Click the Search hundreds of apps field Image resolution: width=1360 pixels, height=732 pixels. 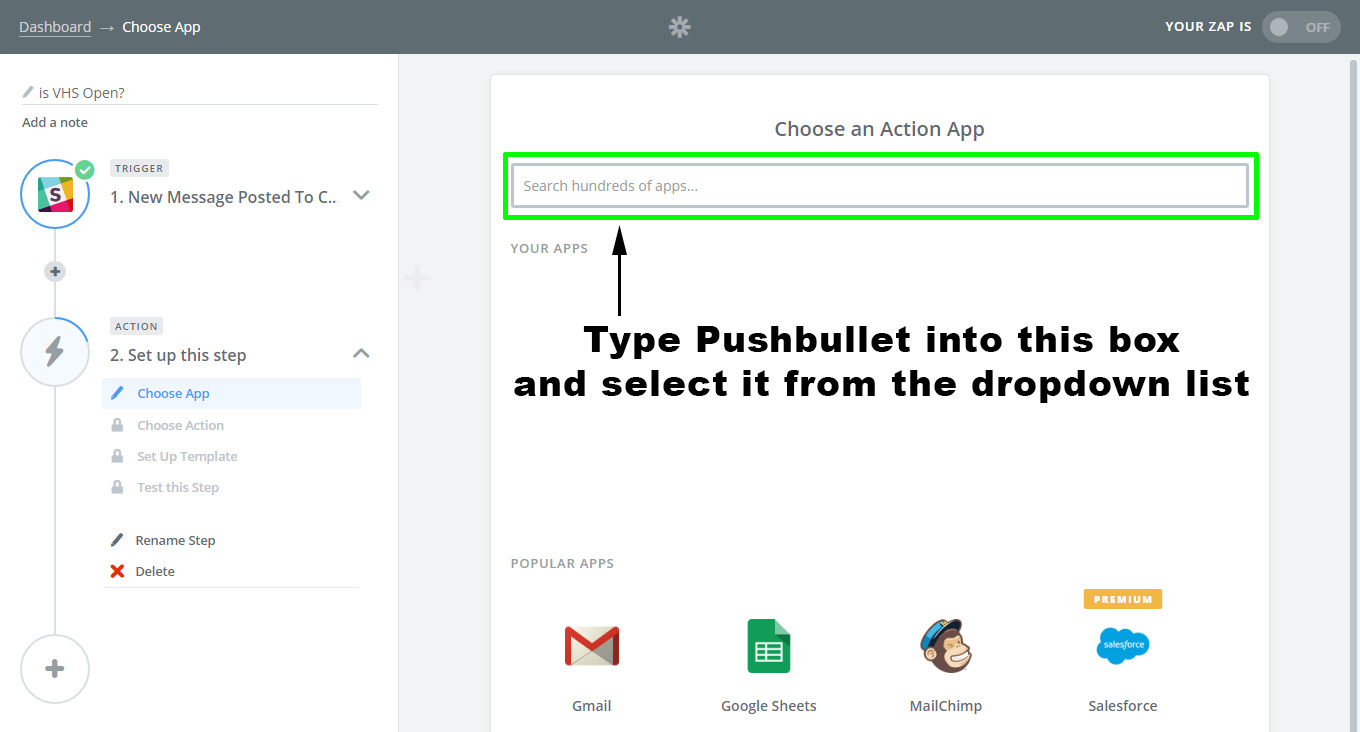pyautogui.click(x=880, y=186)
